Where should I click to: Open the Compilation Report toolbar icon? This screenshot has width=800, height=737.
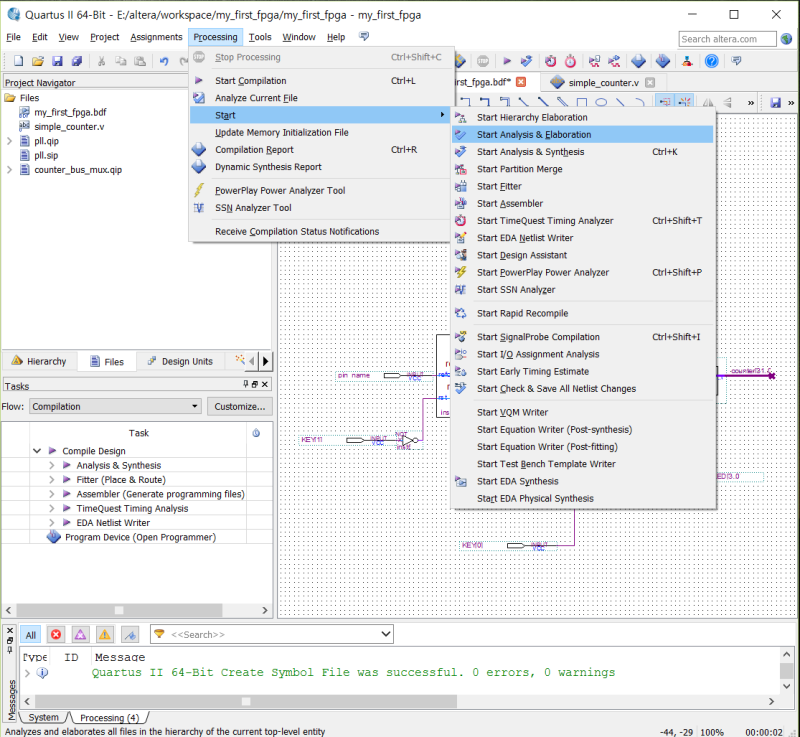(638, 62)
